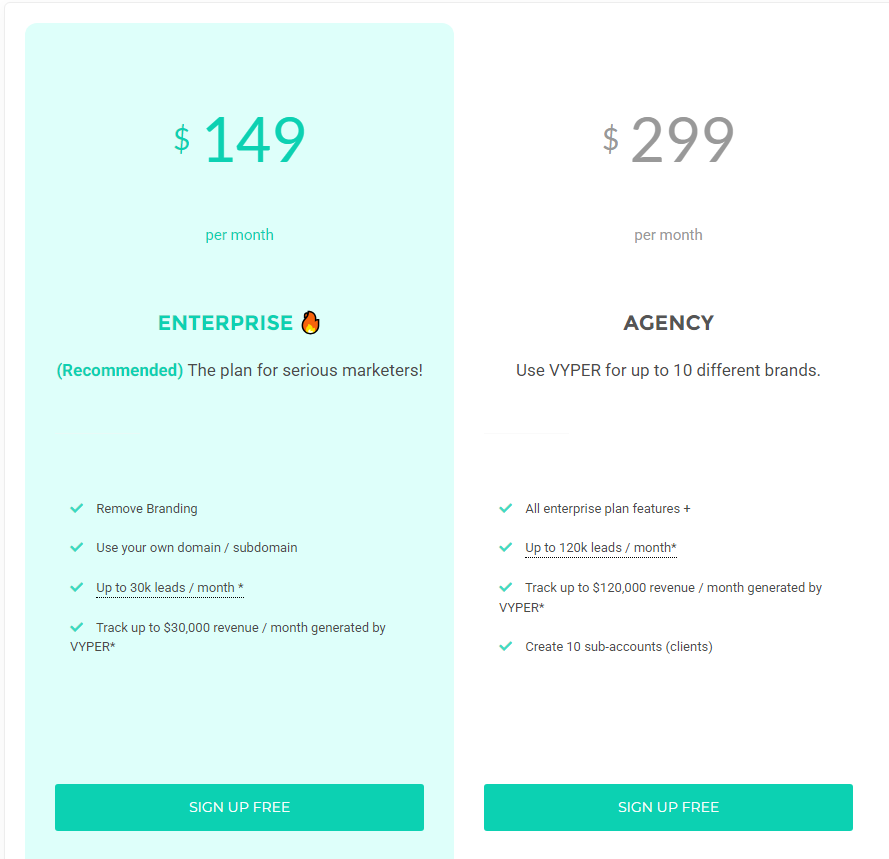Viewport: 889px width, 859px height.
Task: Open the Up to 120k leads tooltip link
Action: pos(600,548)
